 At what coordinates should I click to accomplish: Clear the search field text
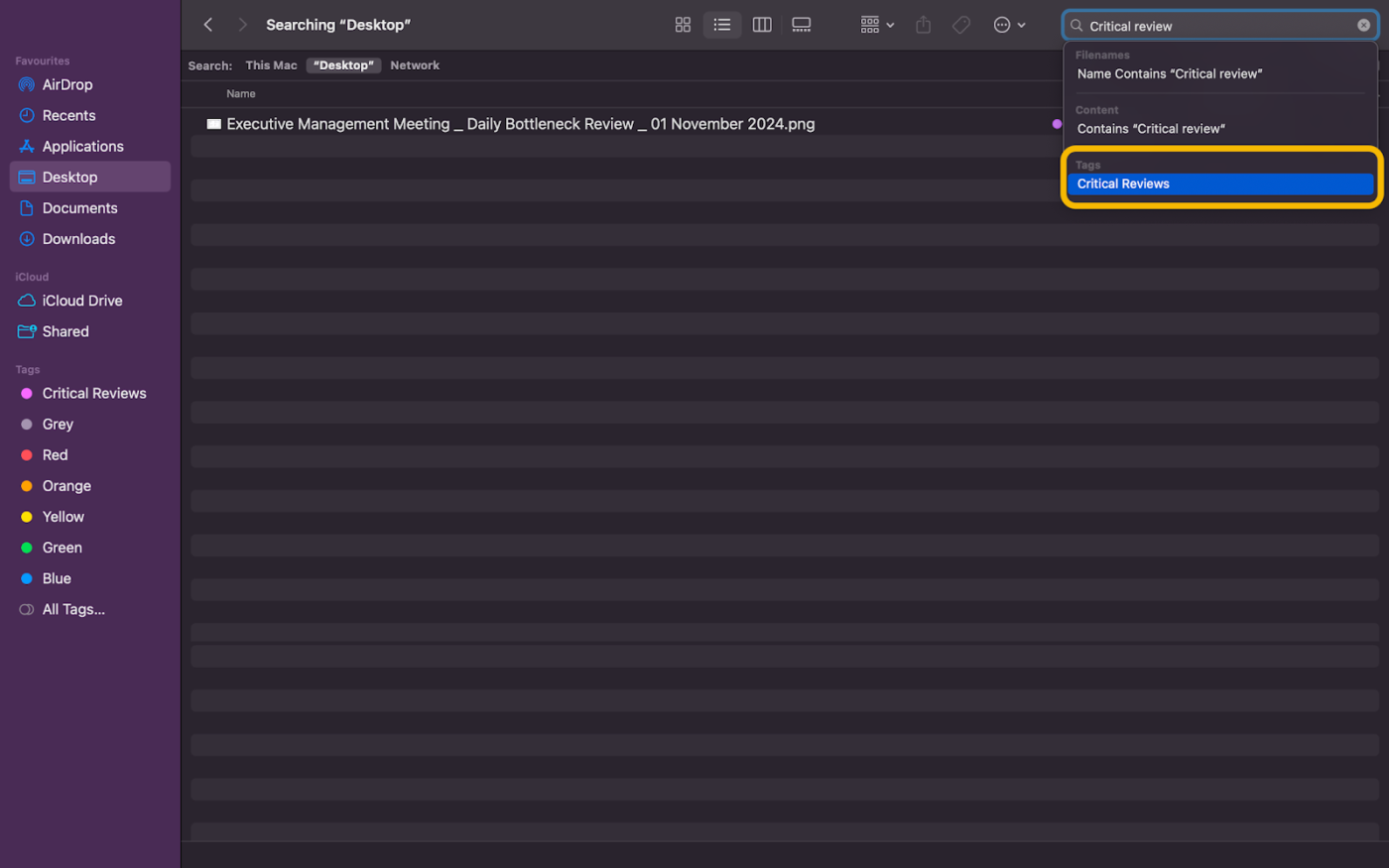pyautogui.click(x=1363, y=26)
